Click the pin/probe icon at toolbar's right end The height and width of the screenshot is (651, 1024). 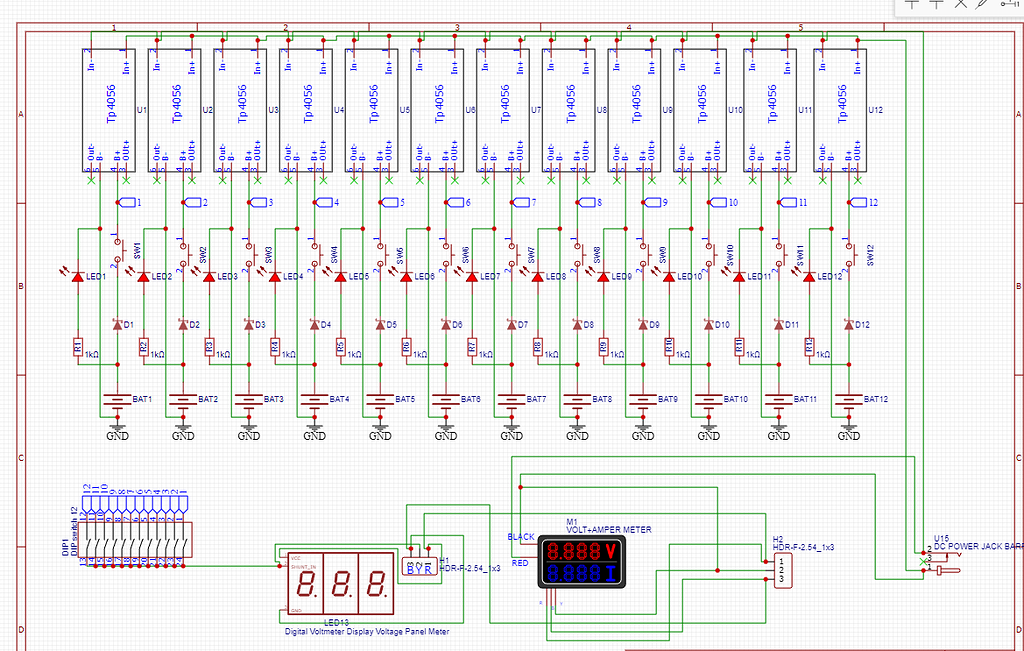point(1010,5)
